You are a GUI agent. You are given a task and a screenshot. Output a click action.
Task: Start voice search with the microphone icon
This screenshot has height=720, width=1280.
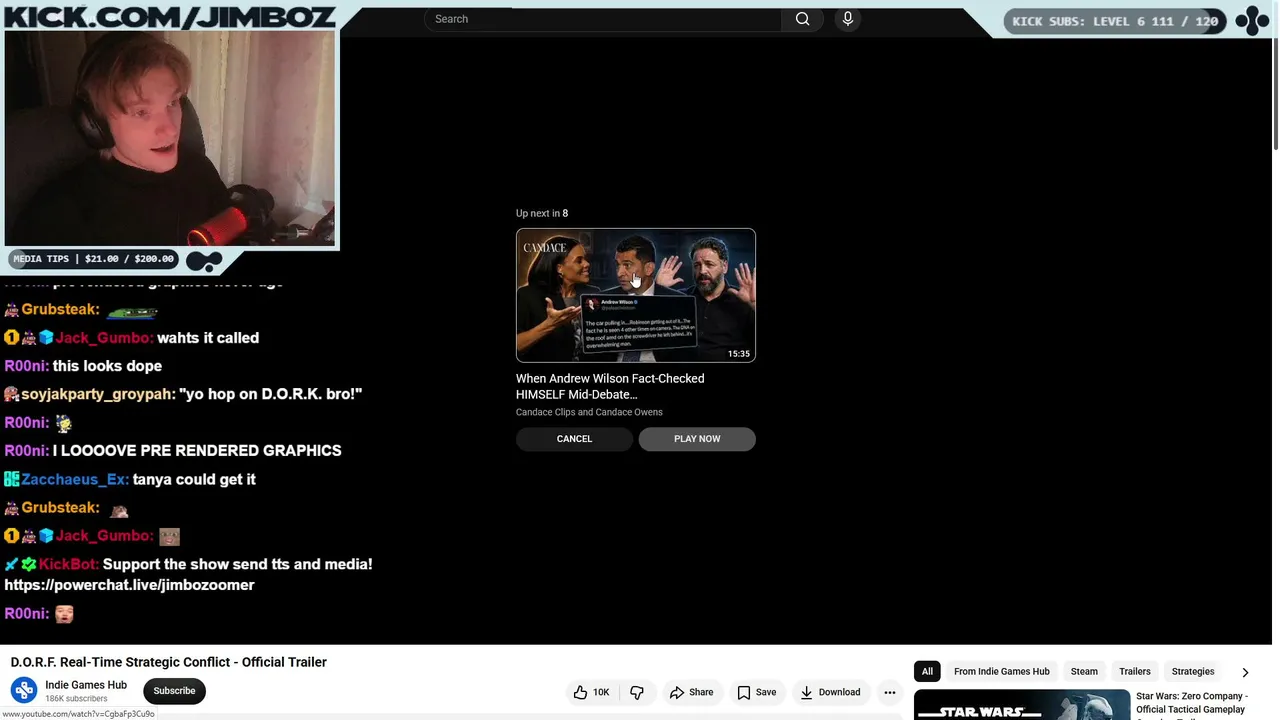coord(848,19)
